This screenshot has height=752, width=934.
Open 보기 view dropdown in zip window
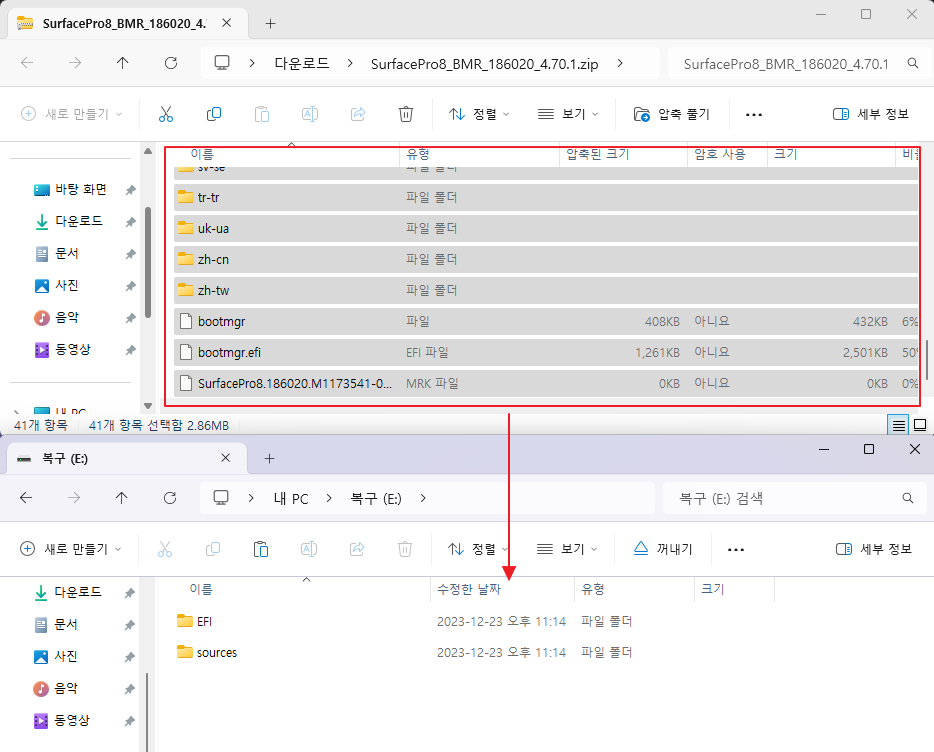tap(568, 114)
